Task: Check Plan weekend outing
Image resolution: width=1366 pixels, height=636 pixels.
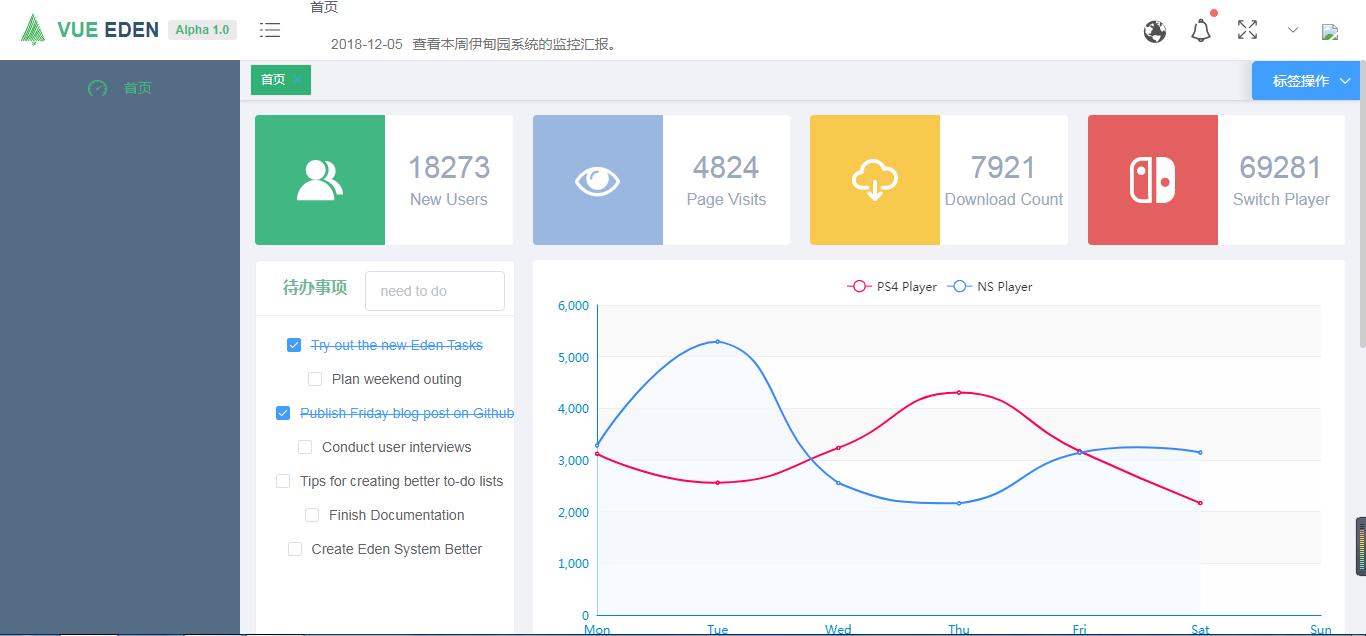Action: (x=315, y=379)
